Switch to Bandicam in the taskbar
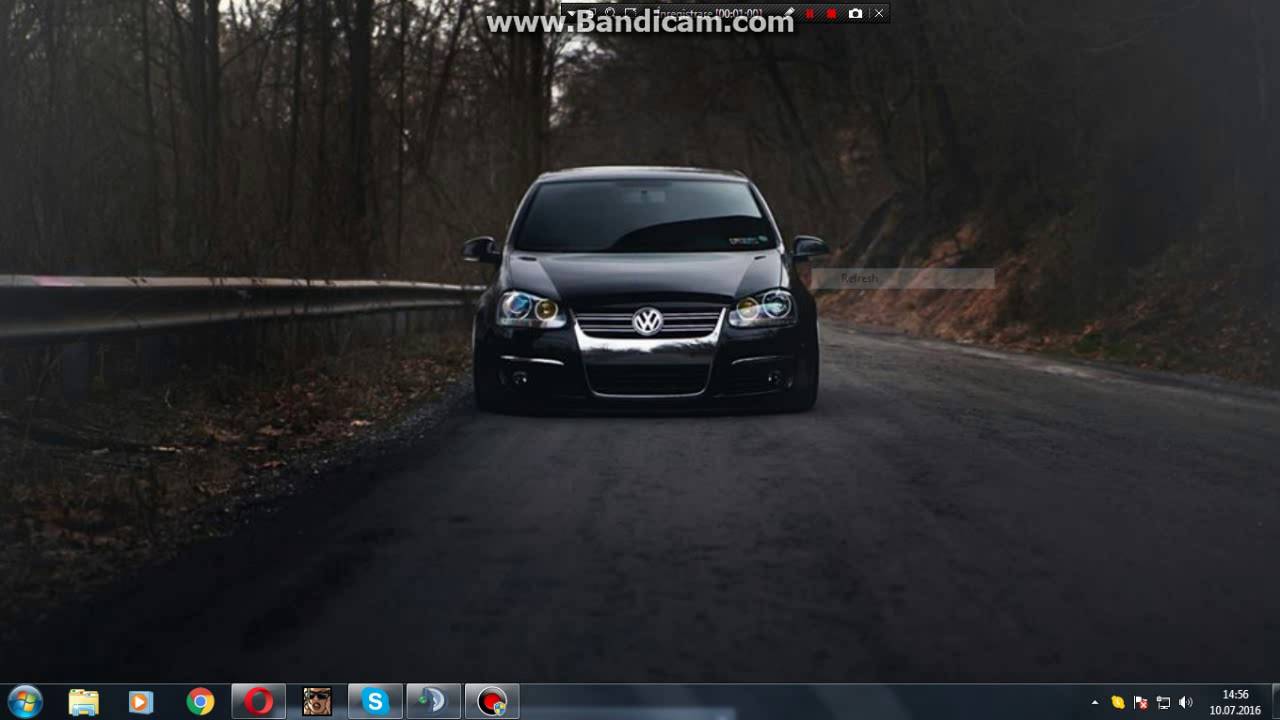The width and height of the screenshot is (1280, 720). tap(492, 702)
